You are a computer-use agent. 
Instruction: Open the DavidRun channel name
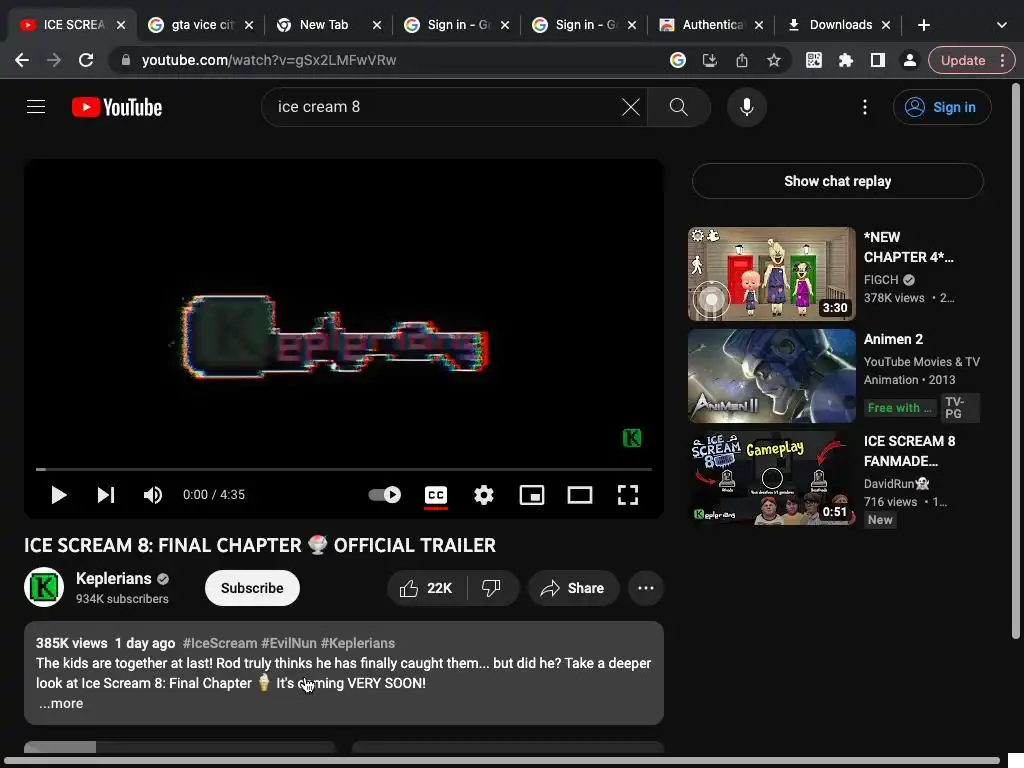(896, 483)
